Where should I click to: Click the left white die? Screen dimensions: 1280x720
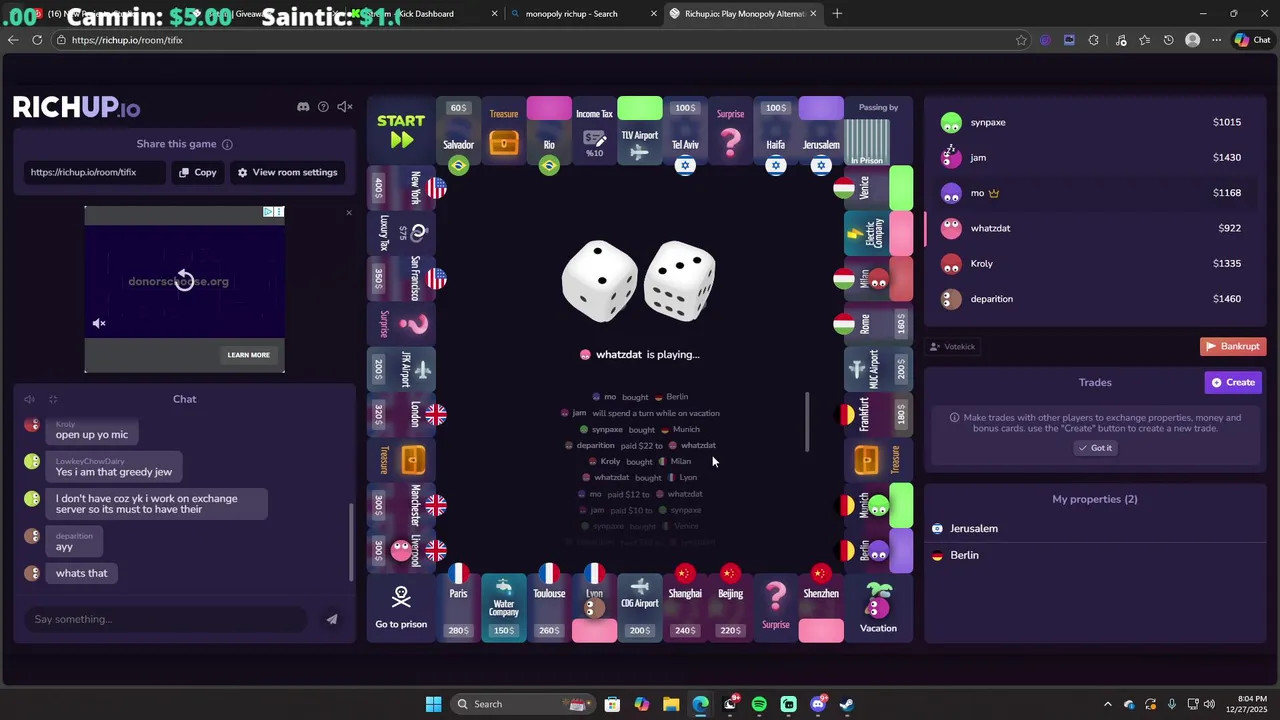point(599,282)
